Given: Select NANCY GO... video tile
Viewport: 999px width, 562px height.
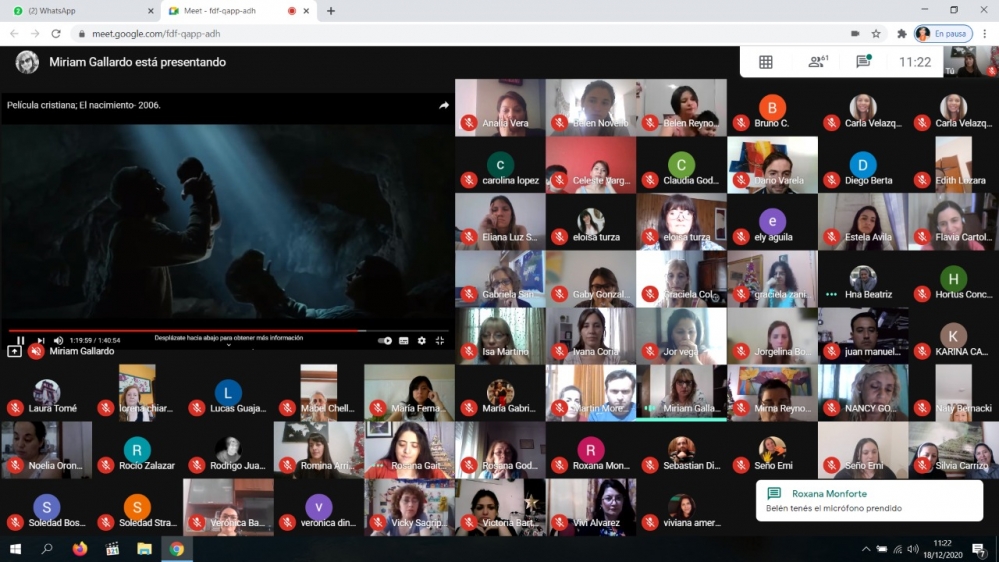Looking at the screenshot, I should (863, 393).
